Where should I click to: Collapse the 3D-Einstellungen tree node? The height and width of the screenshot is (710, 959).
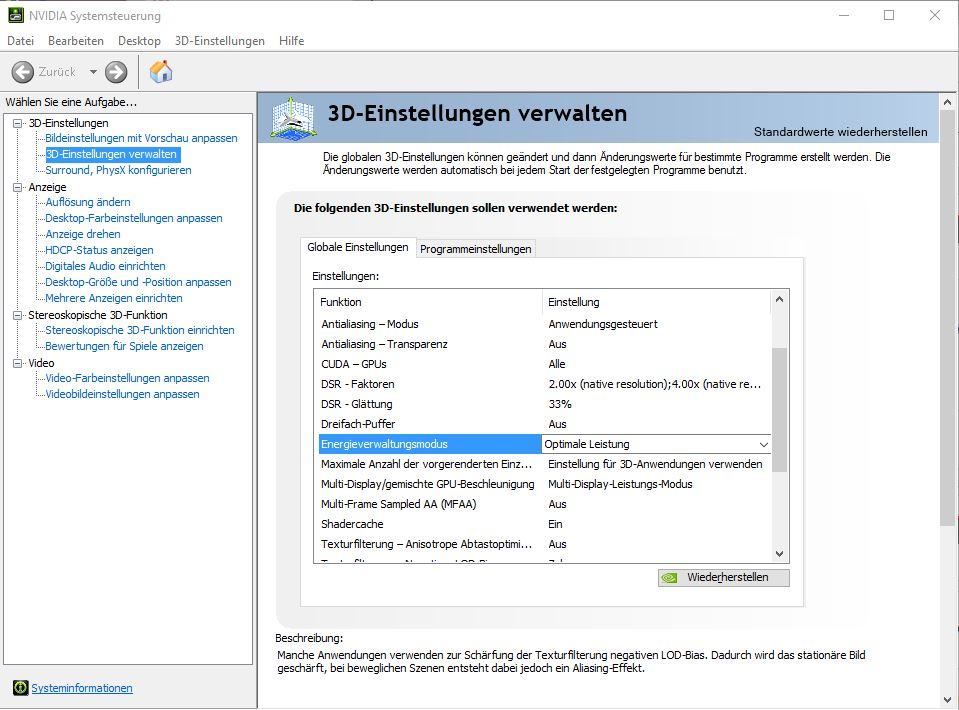click(17, 123)
